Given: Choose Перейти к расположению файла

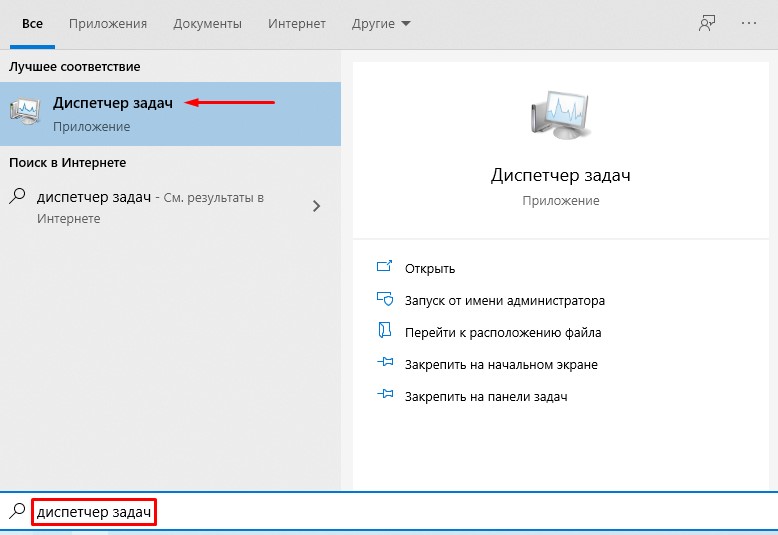Looking at the screenshot, I should pyautogui.click(x=503, y=333).
